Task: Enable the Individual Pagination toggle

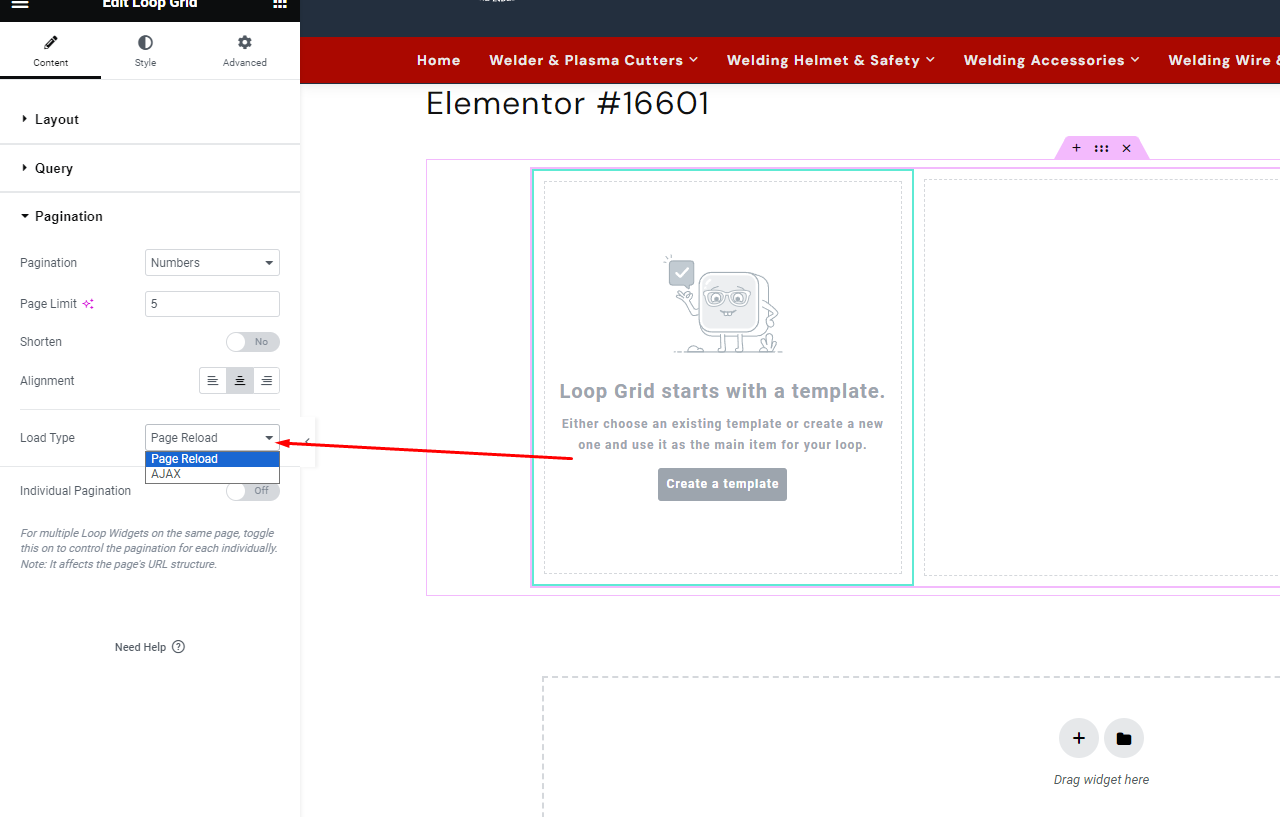Action: (252, 491)
